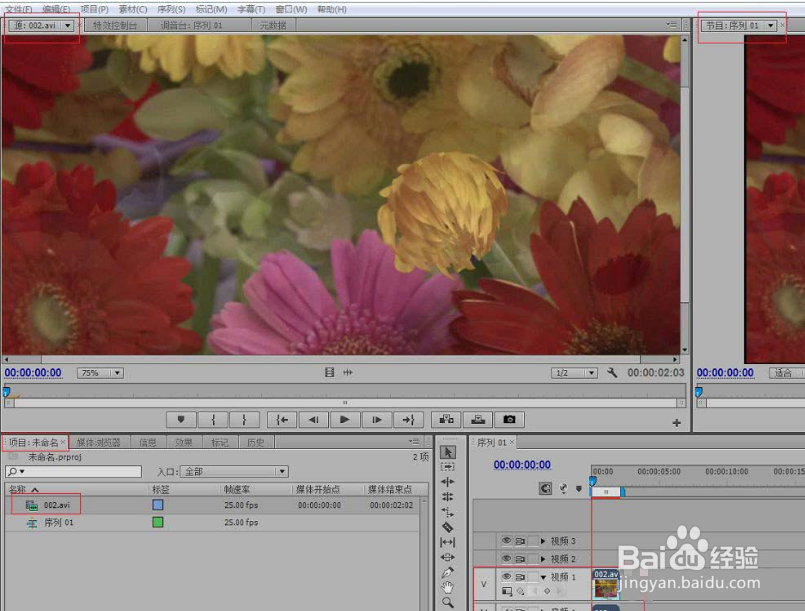
Task: Step forward one frame in Source monitor
Action: [x=376, y=419]
